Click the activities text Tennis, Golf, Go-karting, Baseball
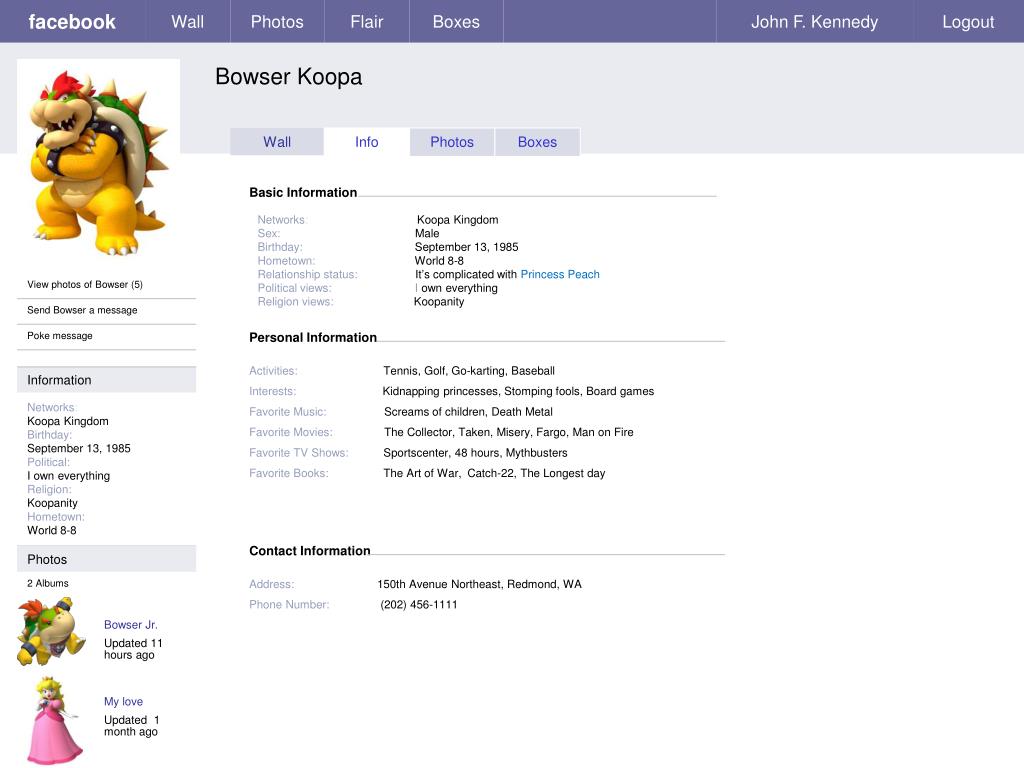1024x768 pixels. point(469,370)
